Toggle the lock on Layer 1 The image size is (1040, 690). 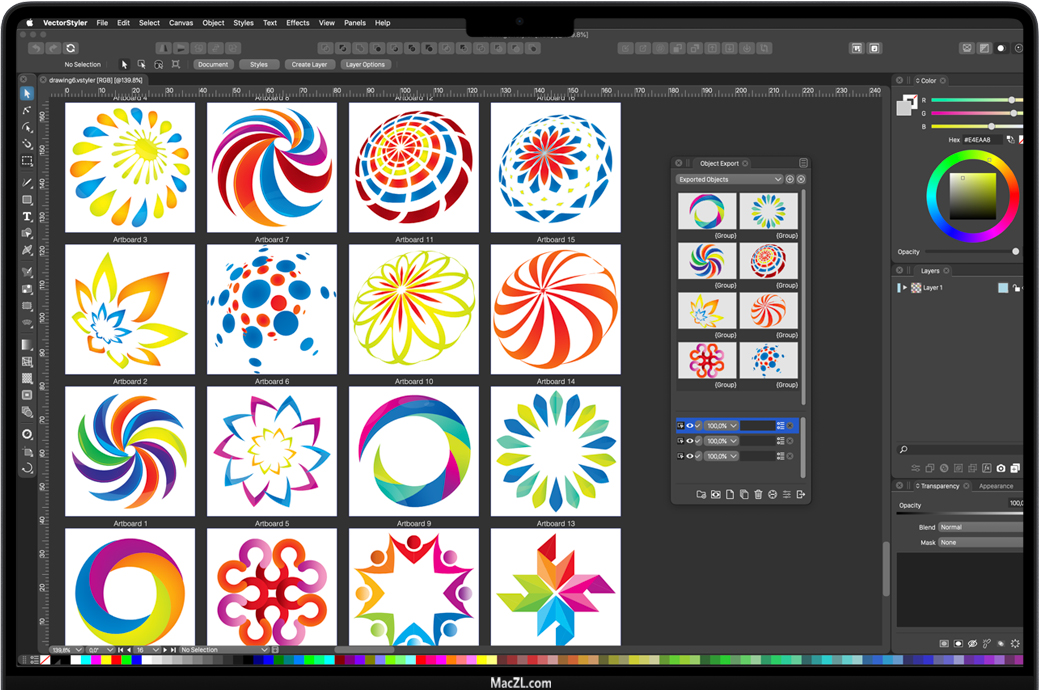coord(1016,288)
